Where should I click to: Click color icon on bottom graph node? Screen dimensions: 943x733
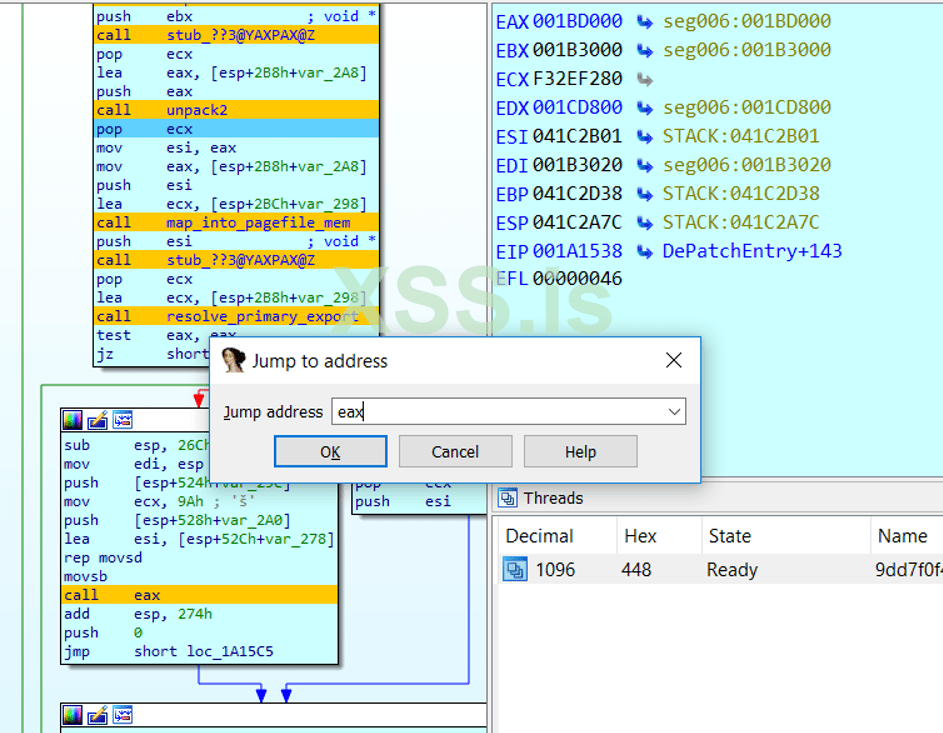point(73,715)
